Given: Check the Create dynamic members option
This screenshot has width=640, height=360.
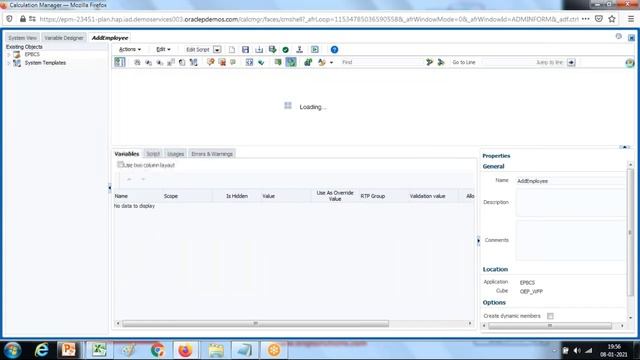Looking at the screenshot, I should pyautogui.click(x=550, y=316).
